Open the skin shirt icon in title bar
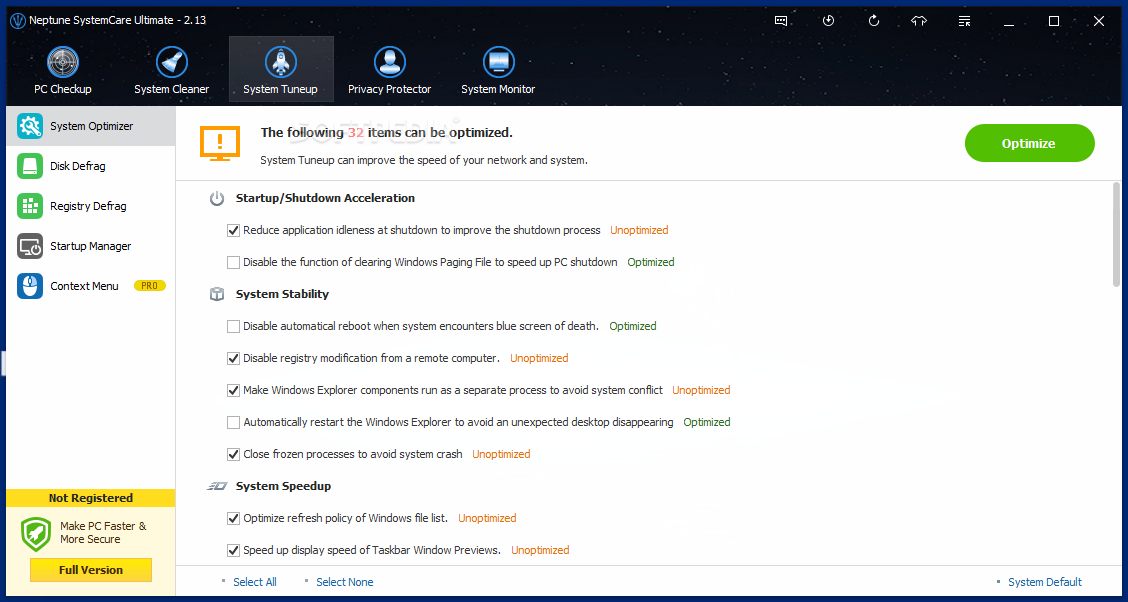The height and width of the screenshot is (602, 1128). tap(919, 21)
